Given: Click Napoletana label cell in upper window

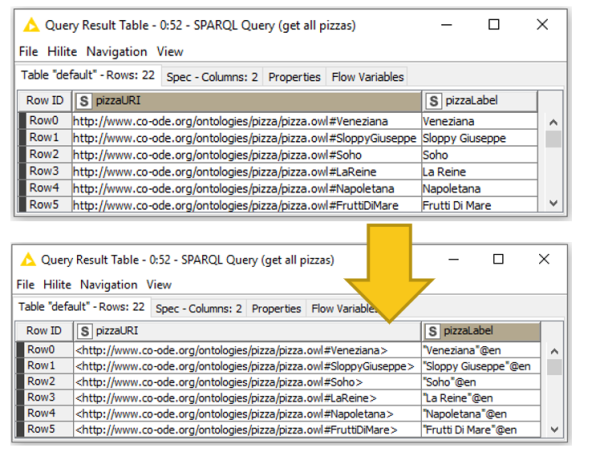Looking at the screenshot, I should 479,189.
